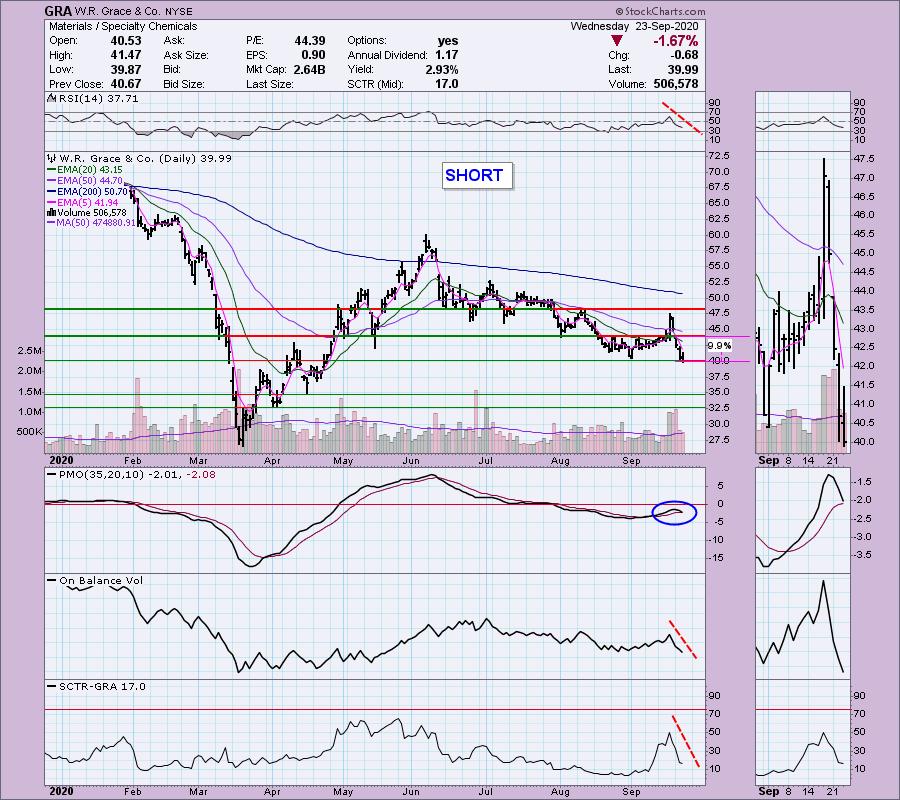Click the Options value yes
The image size is (900, 800).
pyautogui.click(x=448, y=41)
